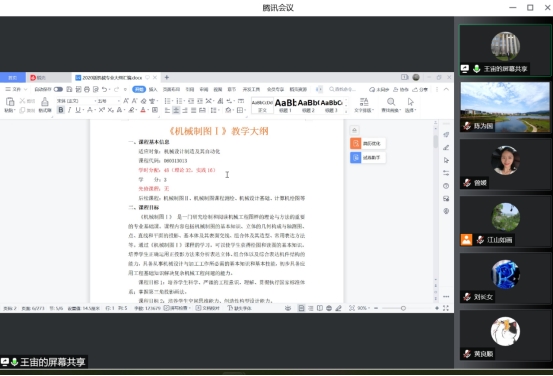This screenshot has width=553, height=376.
Task: Select 江山如画 participant tile
Action: pyautogui.click(x=505, y=221)
